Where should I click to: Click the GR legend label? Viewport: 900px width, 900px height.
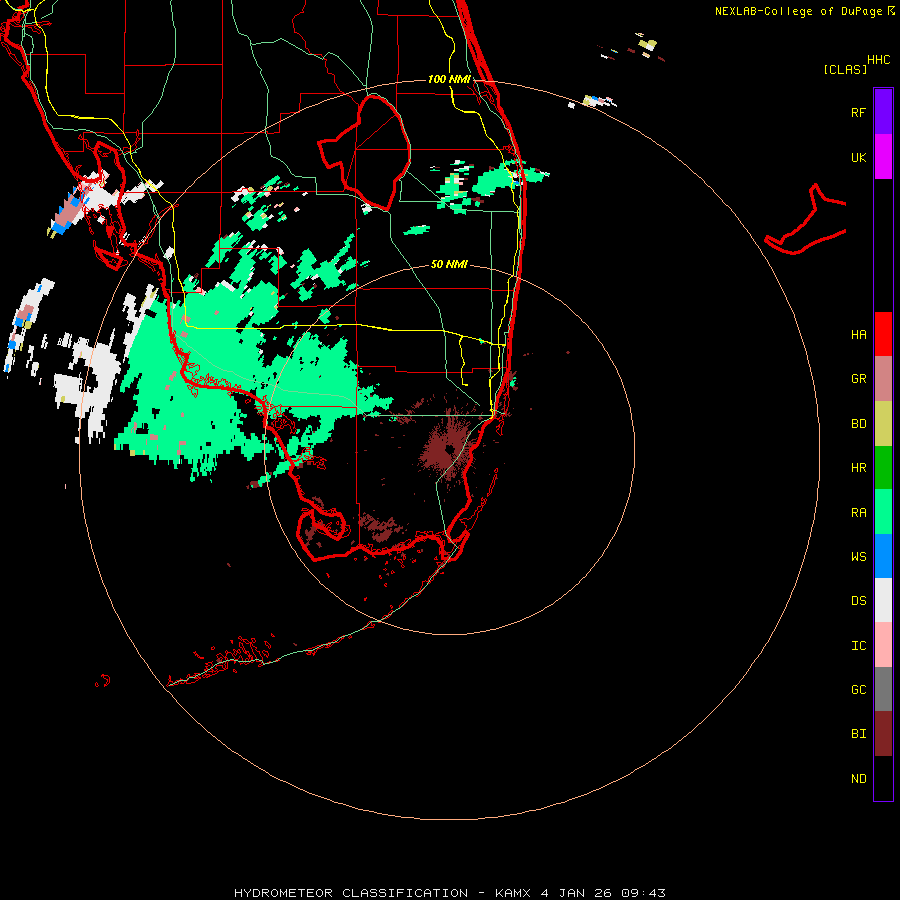point(858,379)
